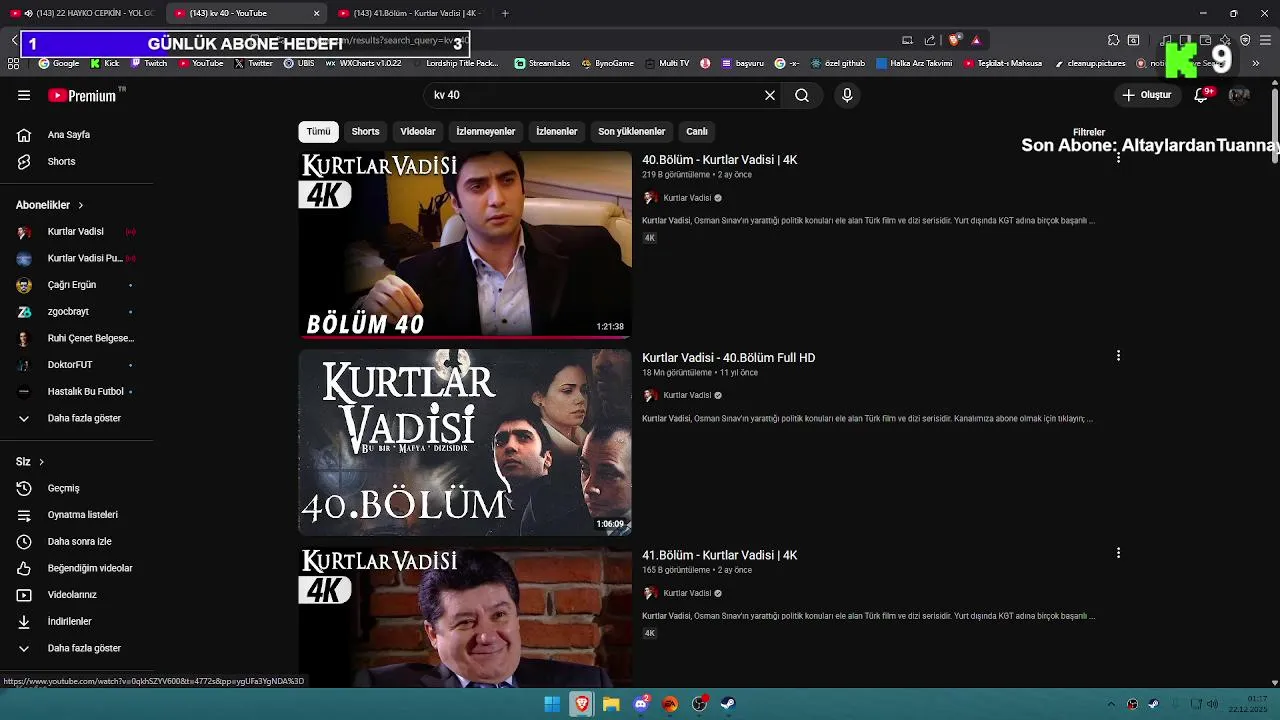Open the Twitch bookmark
Viewport: 1280px width, 720px height.
point(149,63)
